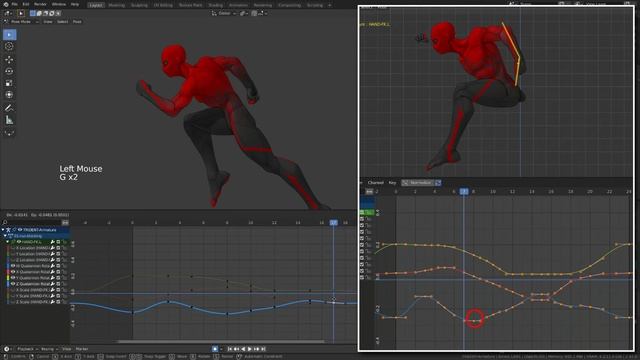The image size is (640, 360).
Task: Click the current frame marker in graph editor
Action: pyautogui.click(x=333, y=222)
